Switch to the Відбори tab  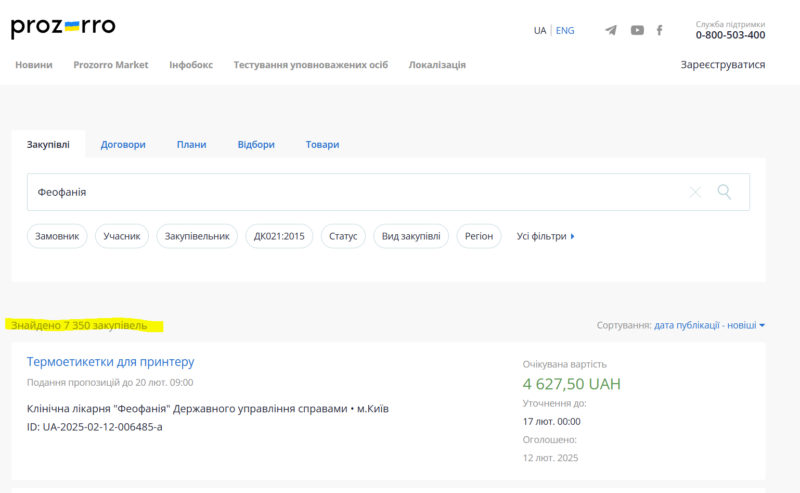click(x=256, y=144)
